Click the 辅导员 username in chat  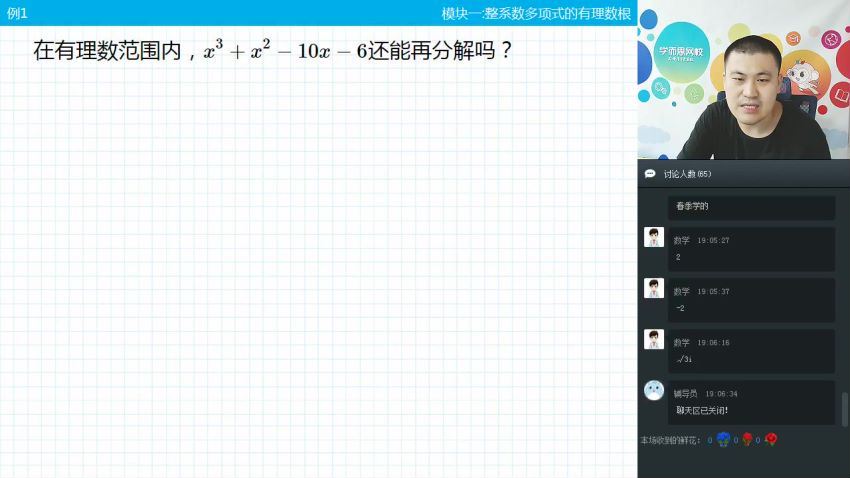(685, 394)
